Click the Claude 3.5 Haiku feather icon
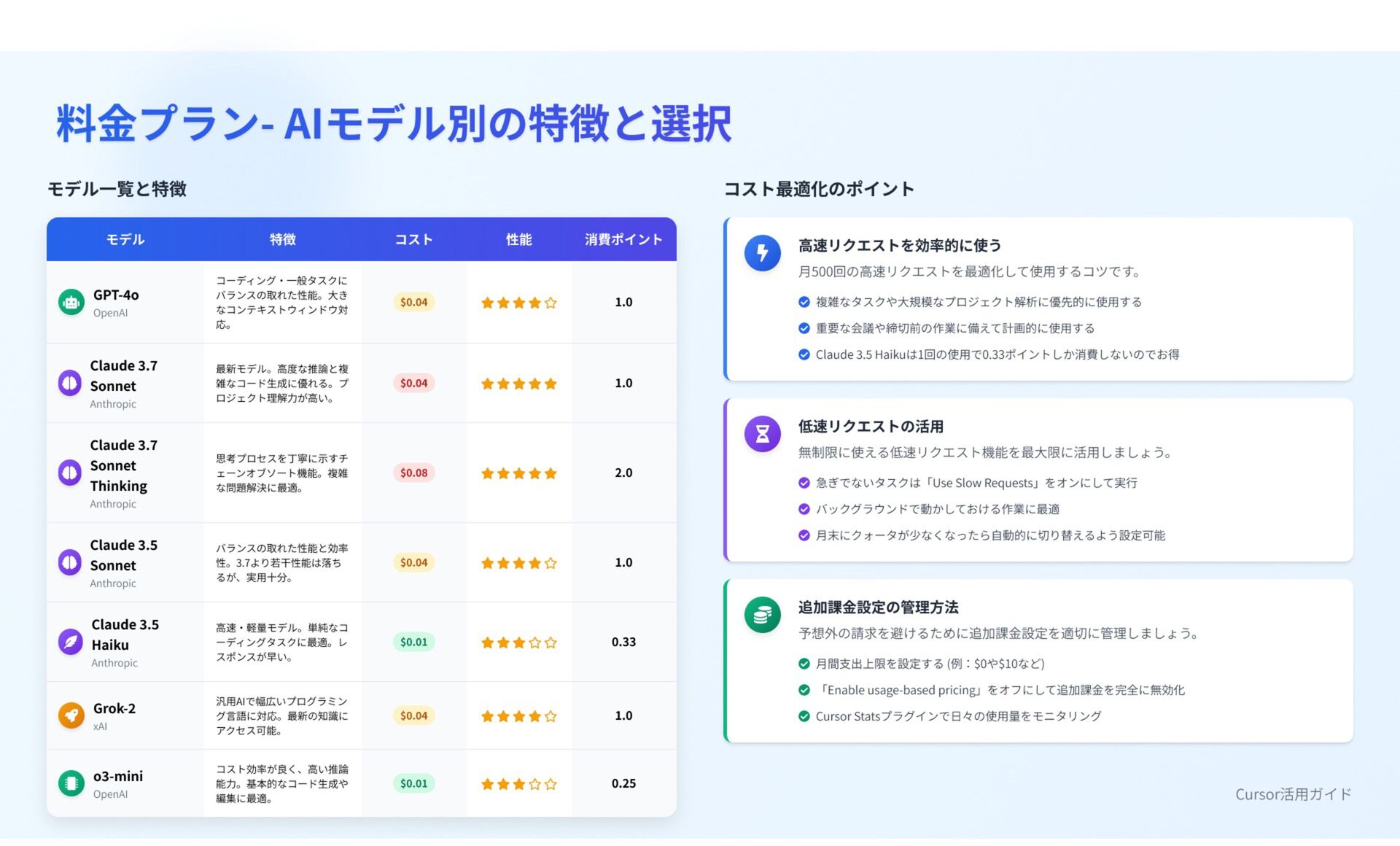The height and width of the screenshot is (846, 1400). [71, 642]
